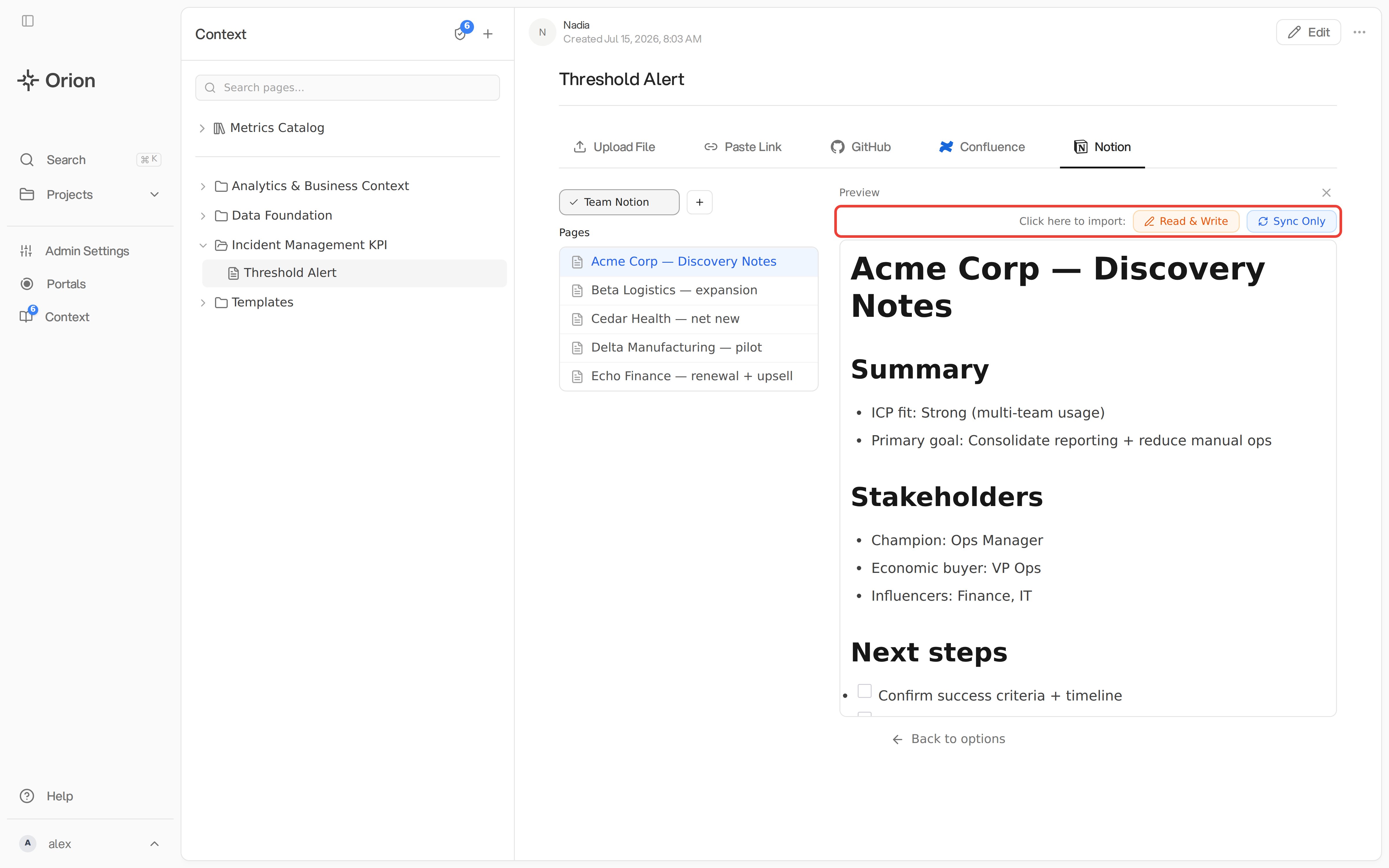Click the Beta Logistics page document icon
The image size is (1389, 868).
point(577,291)
